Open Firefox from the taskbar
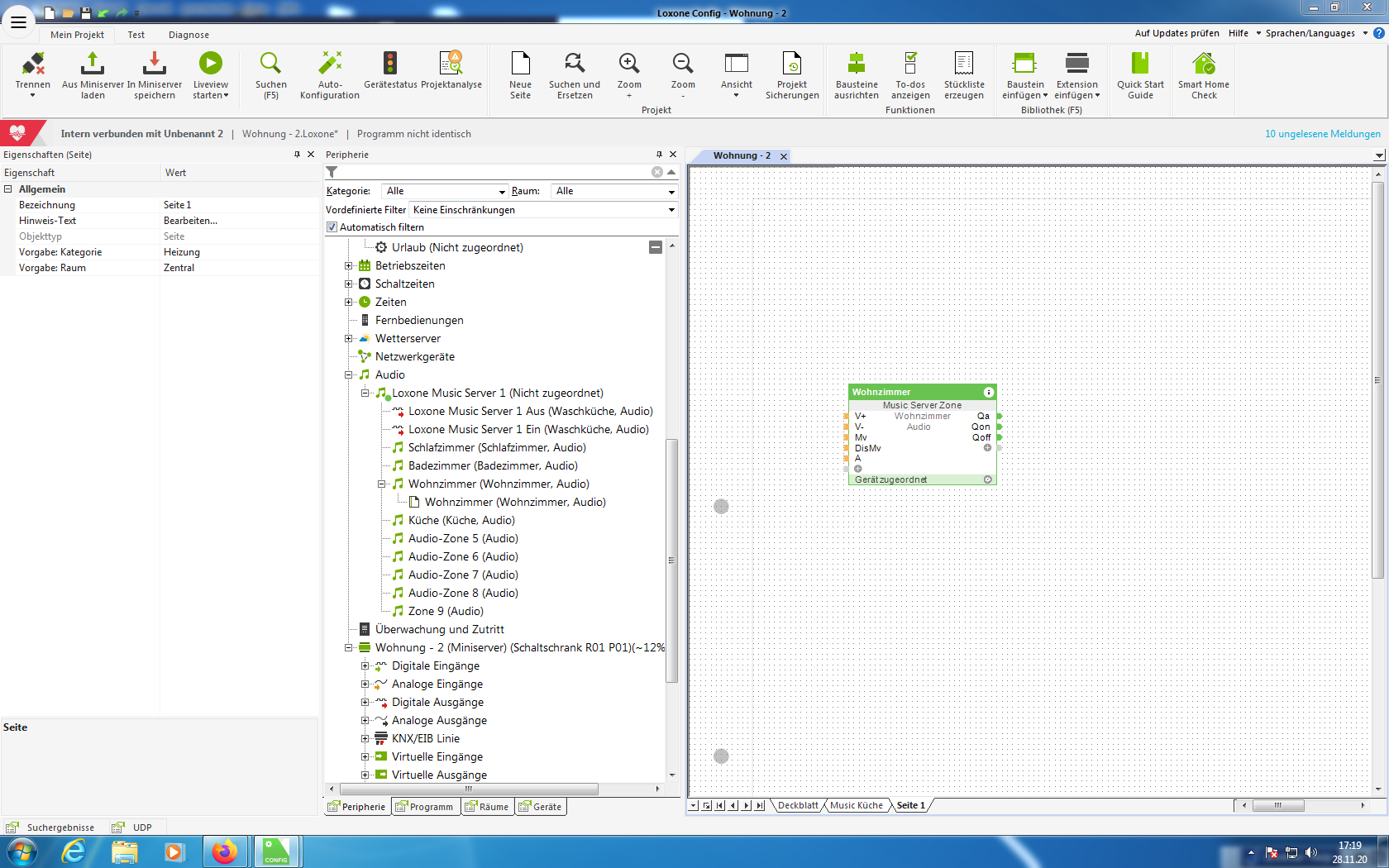 point(224,851)
